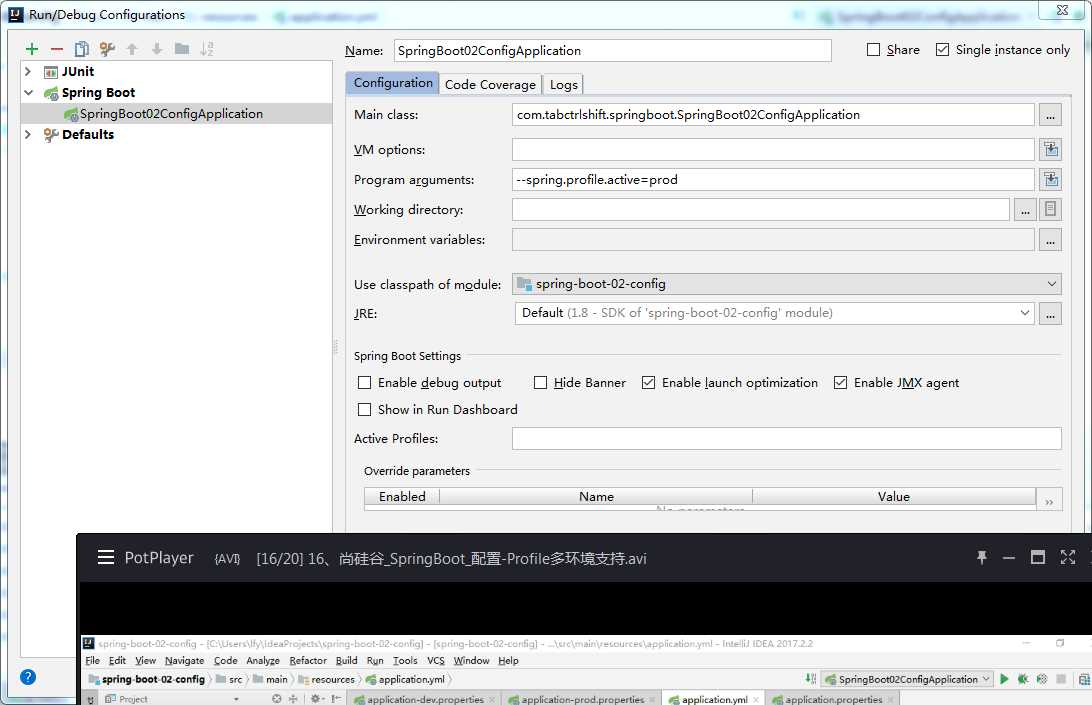This screenshot has height=705, width=1092.
Task: Expand the VM options field editor
Action: pos(1051,149)
